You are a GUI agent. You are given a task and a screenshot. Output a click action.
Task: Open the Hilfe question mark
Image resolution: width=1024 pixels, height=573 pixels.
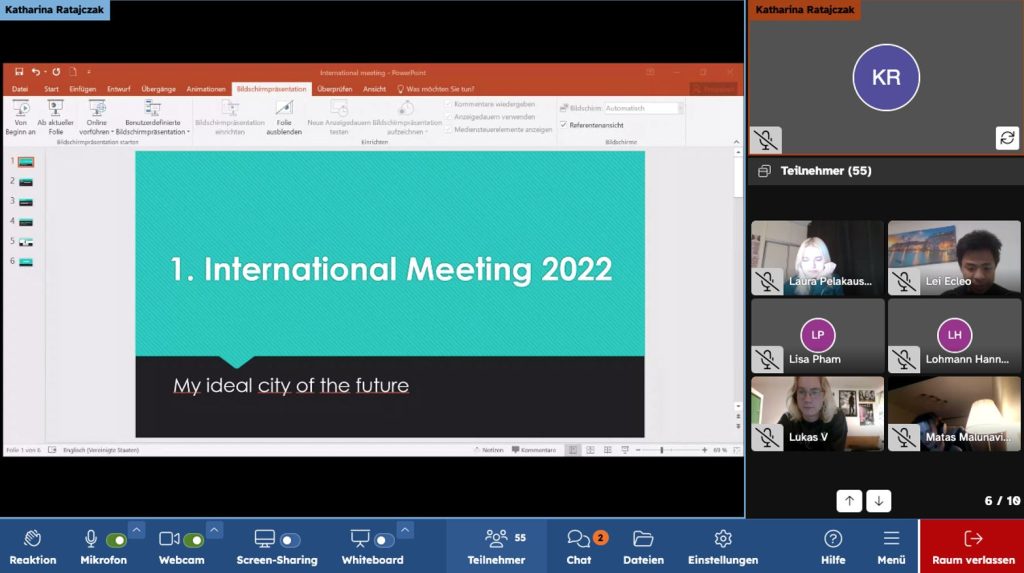[x=833, y=546]
